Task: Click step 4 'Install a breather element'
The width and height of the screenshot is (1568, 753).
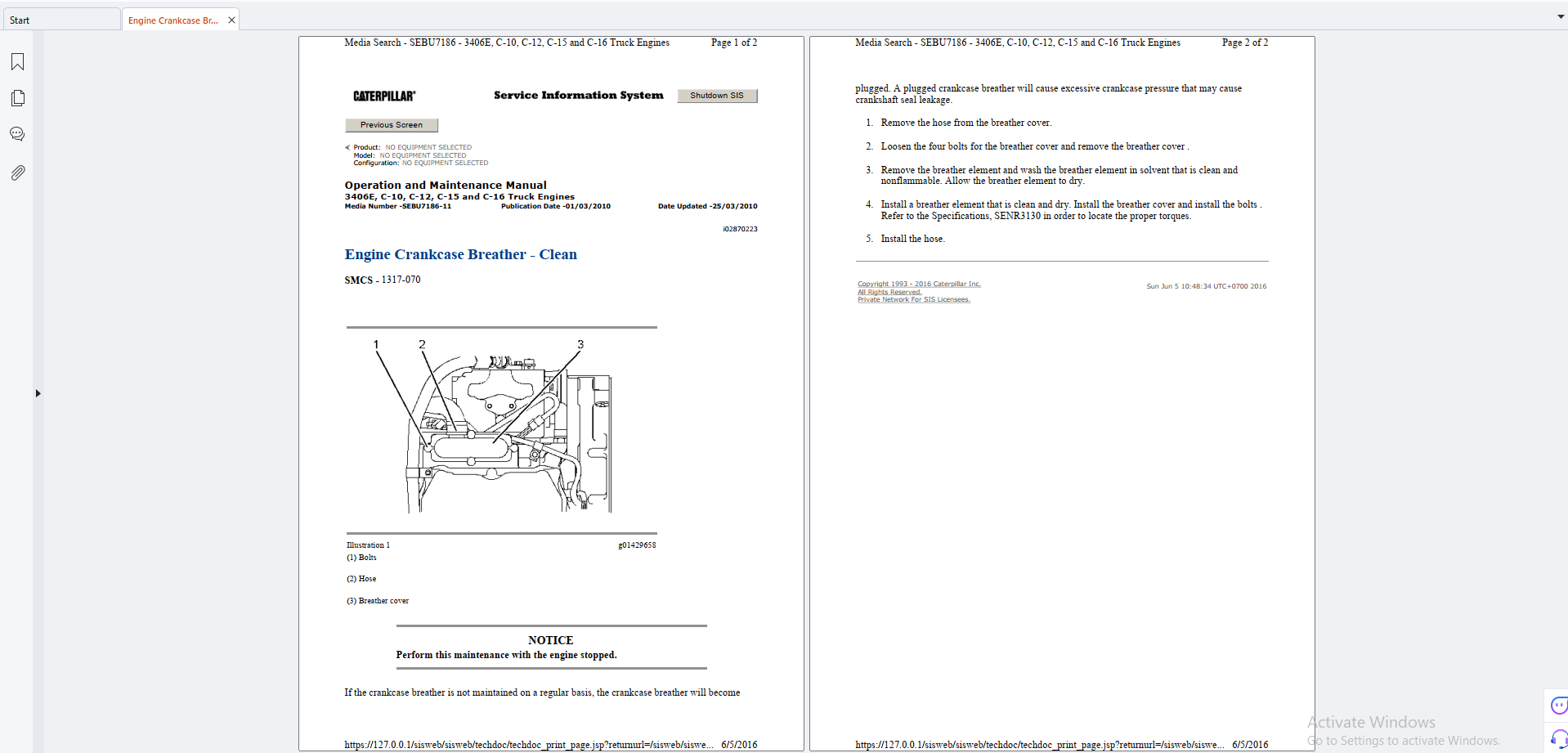Action: (x=1071, y=210)
